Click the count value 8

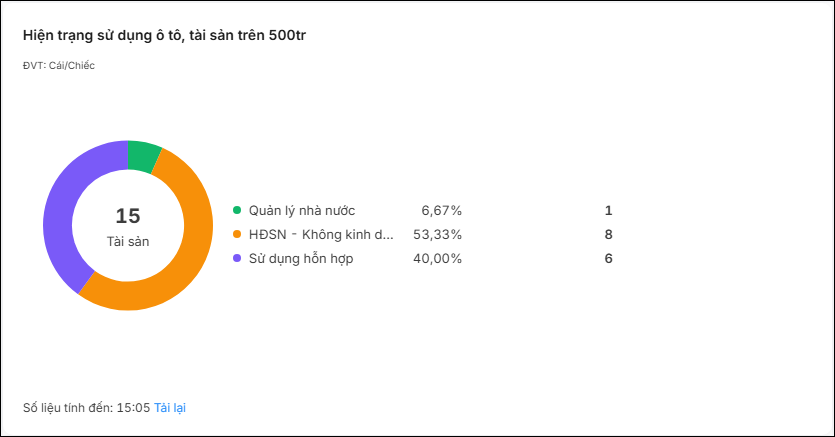click(608, 235)
